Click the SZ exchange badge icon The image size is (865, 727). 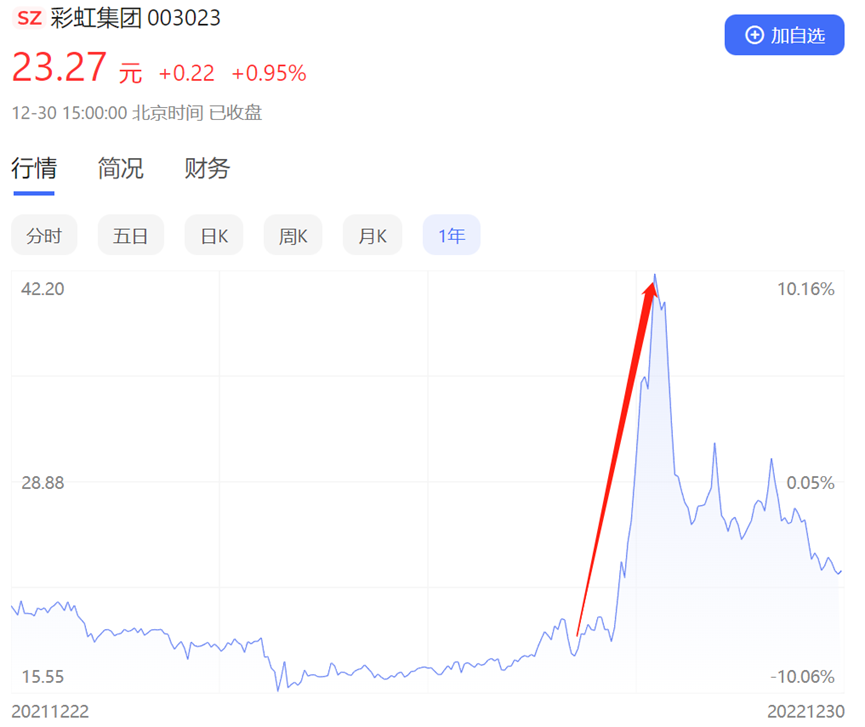tap(29, 18)
